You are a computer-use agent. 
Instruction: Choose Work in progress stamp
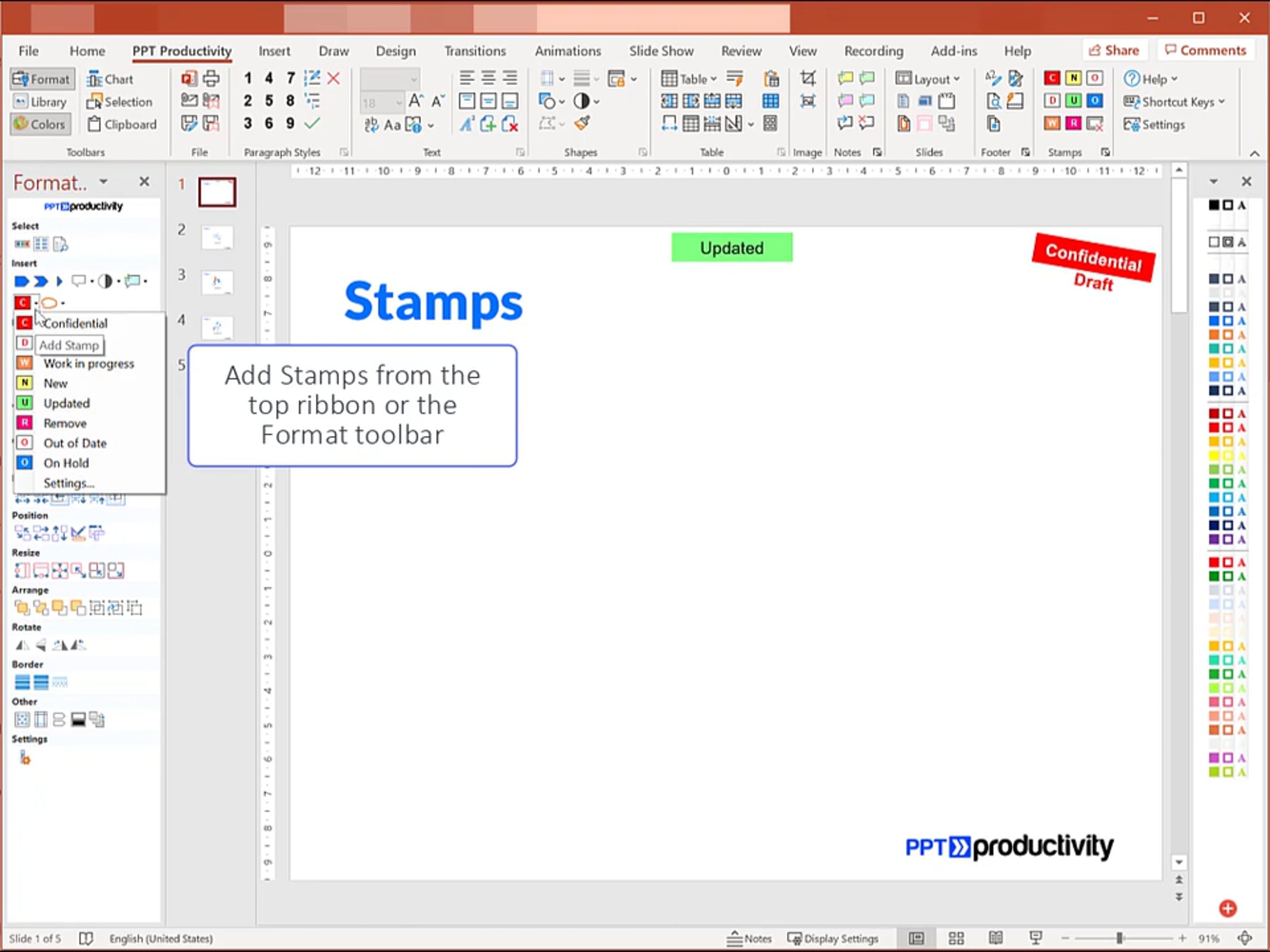point(88,363)
